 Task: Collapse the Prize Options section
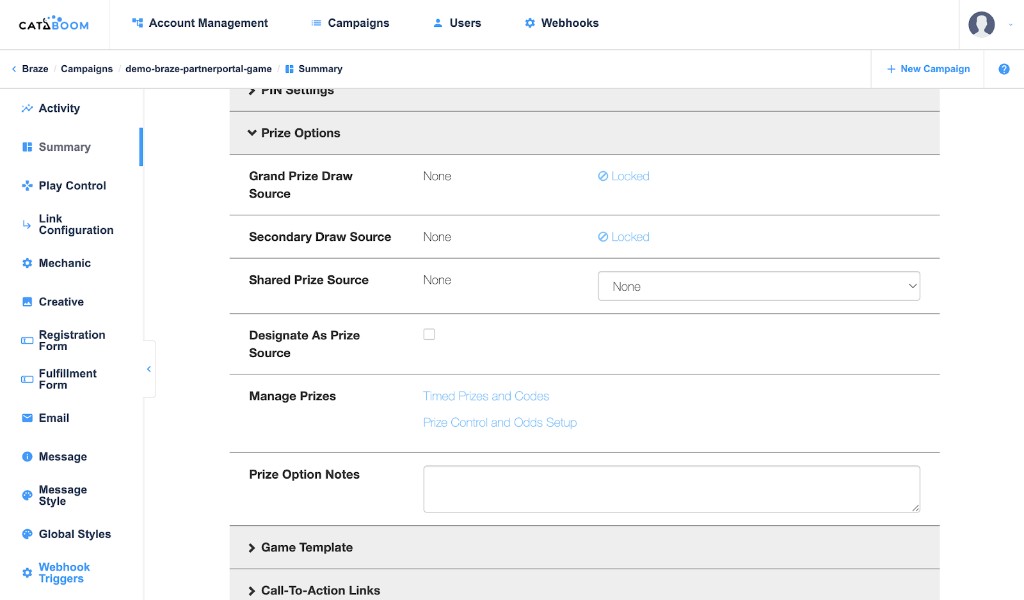[300, 133]
